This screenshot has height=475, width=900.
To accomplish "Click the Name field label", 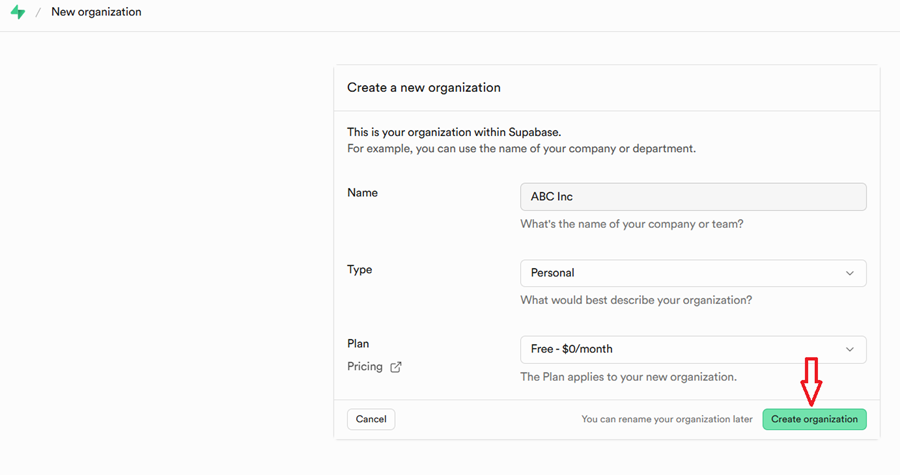I will 362,192.
